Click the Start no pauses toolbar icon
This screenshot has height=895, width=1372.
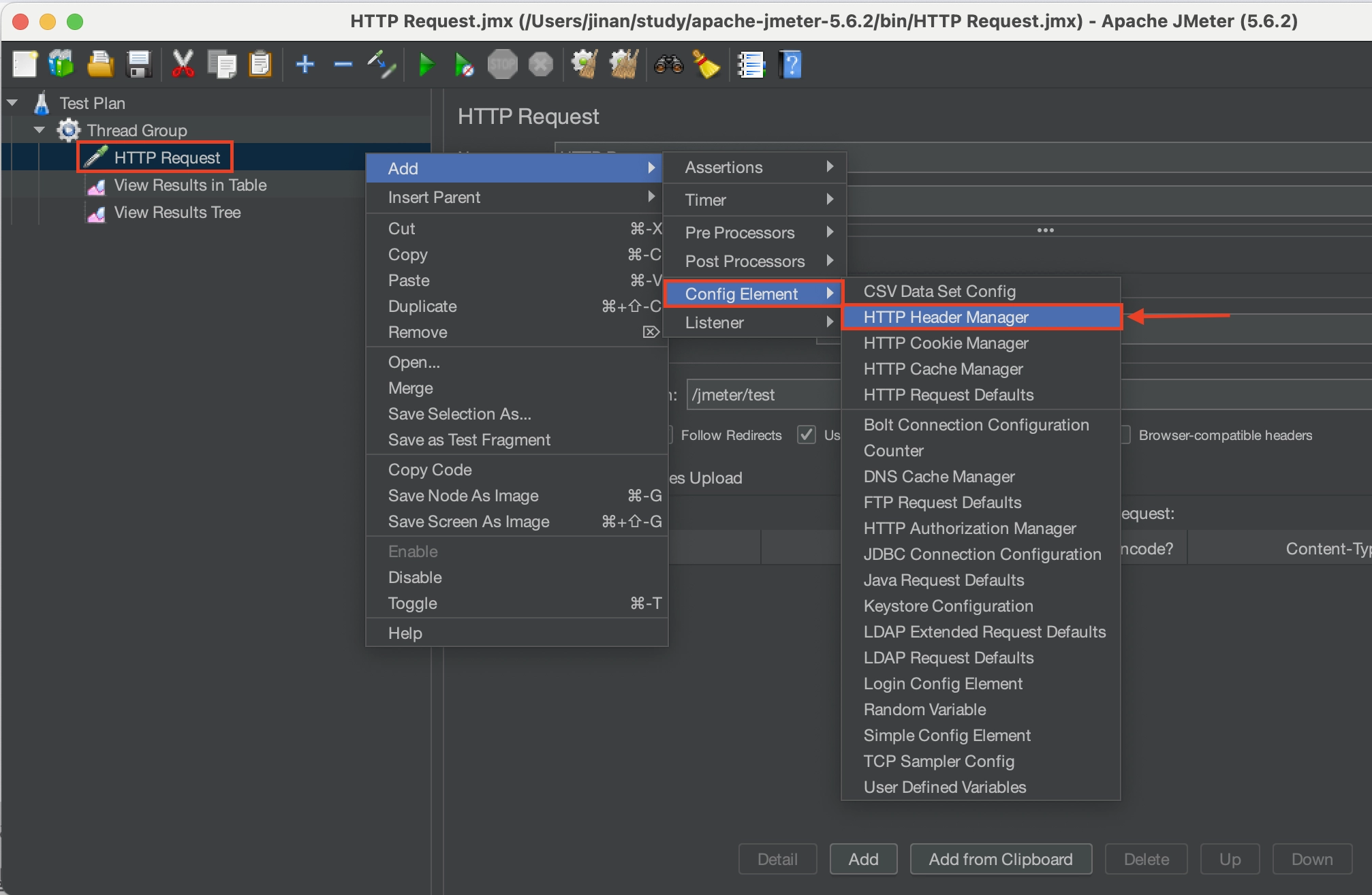(463, 64)
